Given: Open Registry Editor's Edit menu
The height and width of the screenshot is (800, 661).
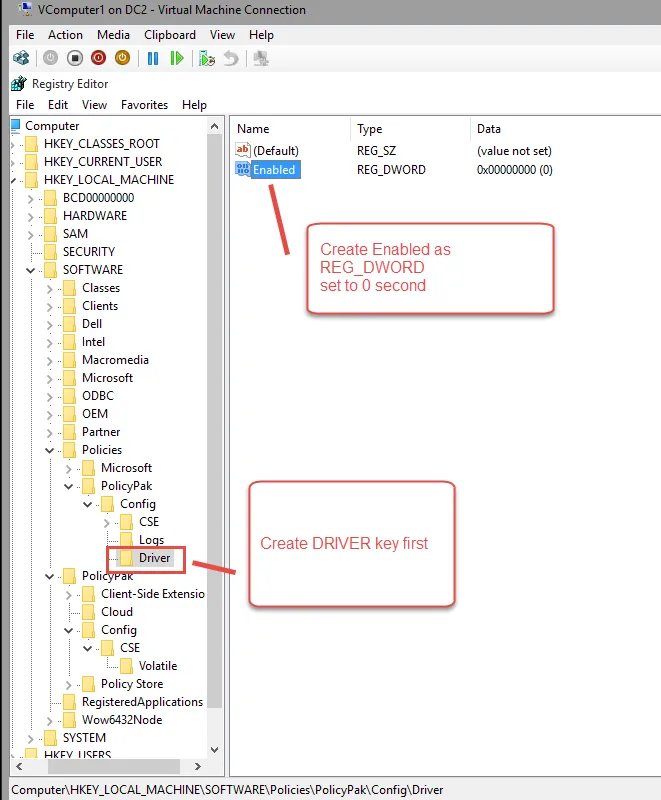Looking at the screenshot, I should [x=58, y=105].
